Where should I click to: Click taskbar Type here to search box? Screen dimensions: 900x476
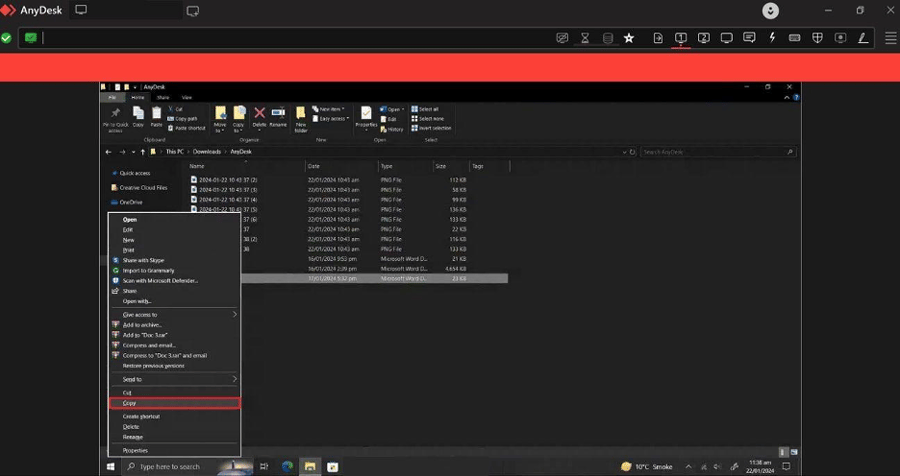170,466
